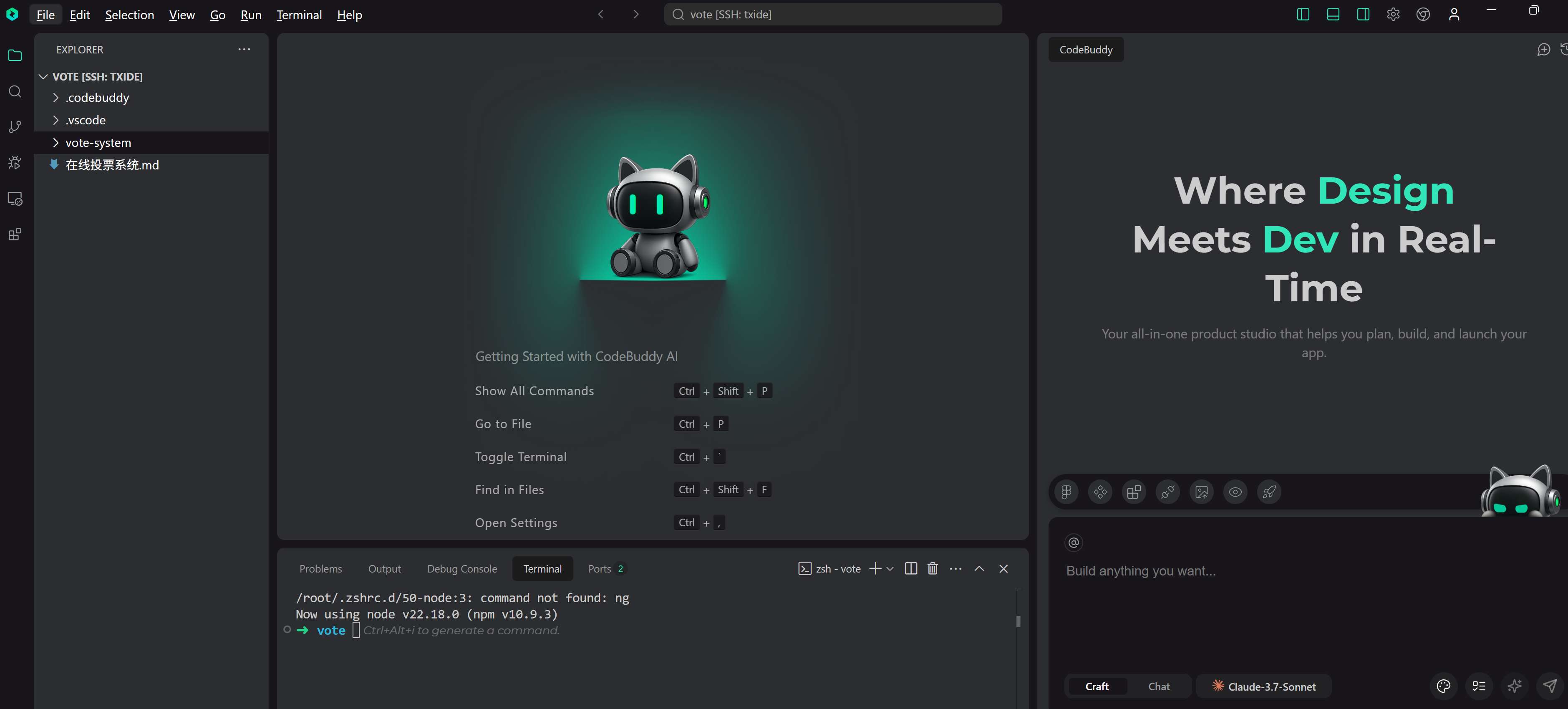Switch to the Problems tab
Image resolution: width=1568 pixels, height=709 pixels.
pyautogui.click(x=321, y=568)
